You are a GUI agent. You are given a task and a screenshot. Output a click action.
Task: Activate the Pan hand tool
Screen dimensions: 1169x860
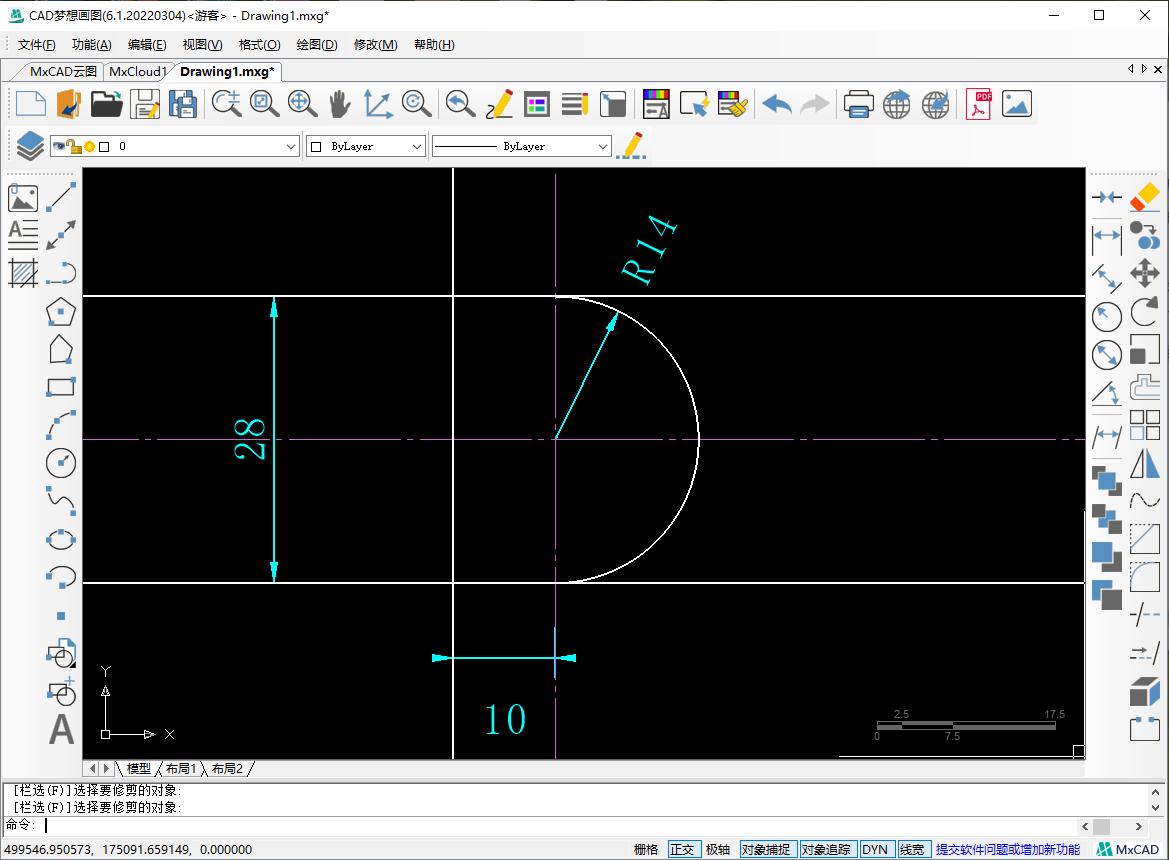click(340, 104)
